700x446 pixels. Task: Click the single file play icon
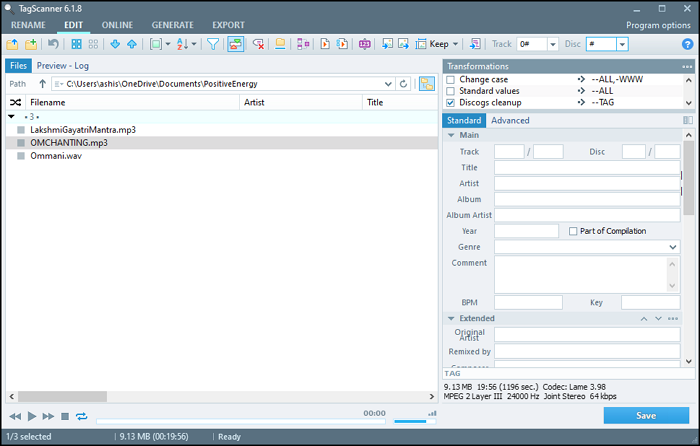(x=325, y=44)
